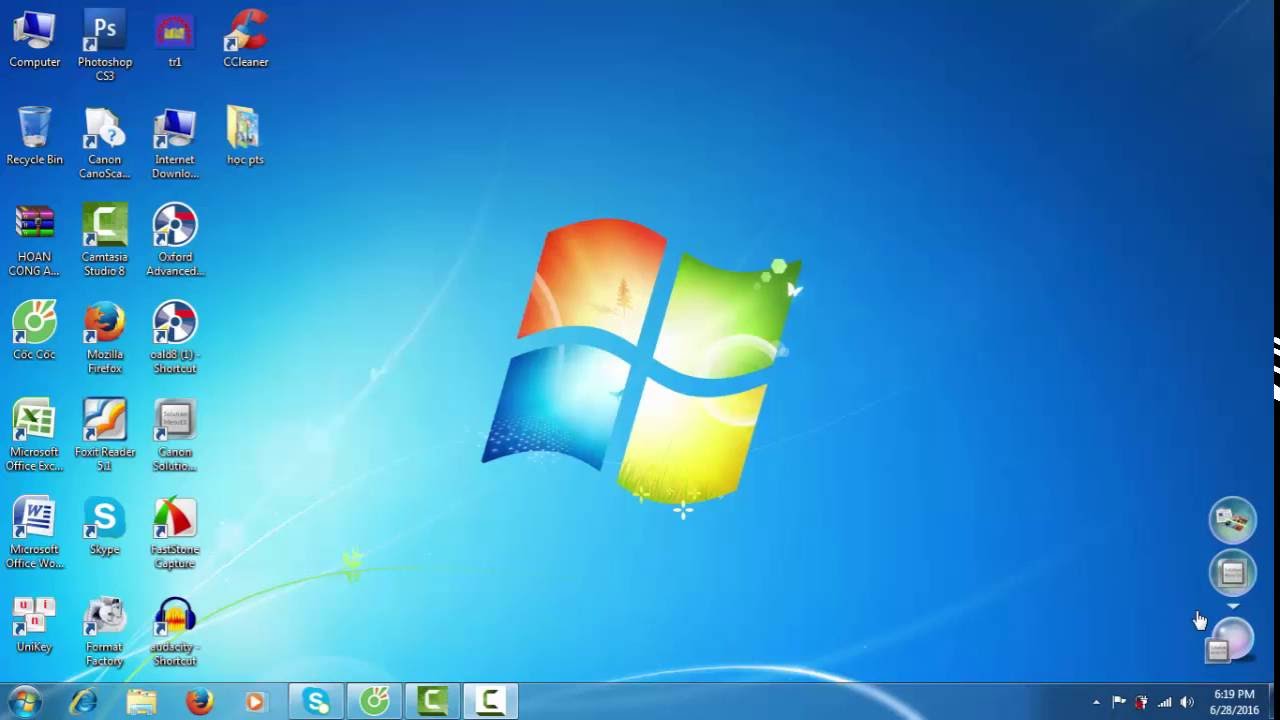Open the volume speaker tray icon
Viewport: 1280px width, 720px height.
coord(1187,702)
